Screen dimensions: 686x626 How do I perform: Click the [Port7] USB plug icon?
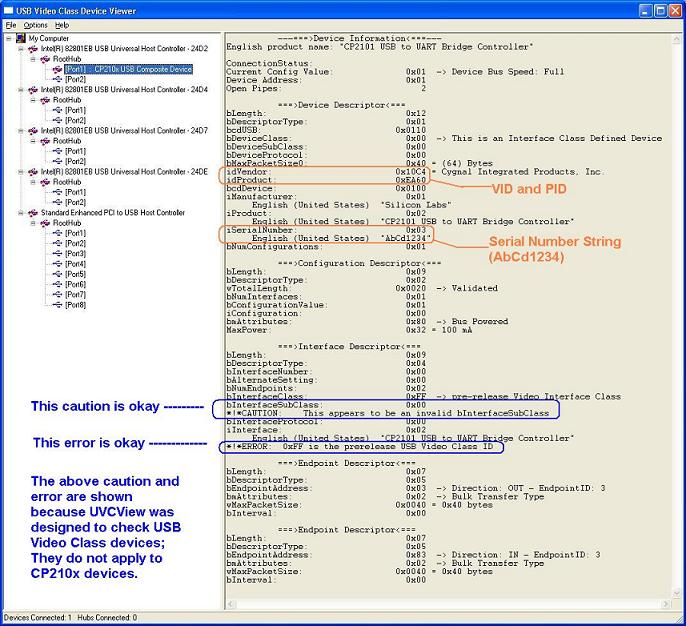[x=57, y=294]
